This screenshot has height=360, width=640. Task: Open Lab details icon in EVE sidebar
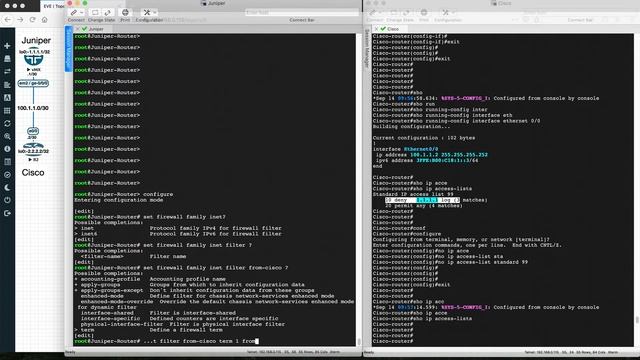point(7,162)
